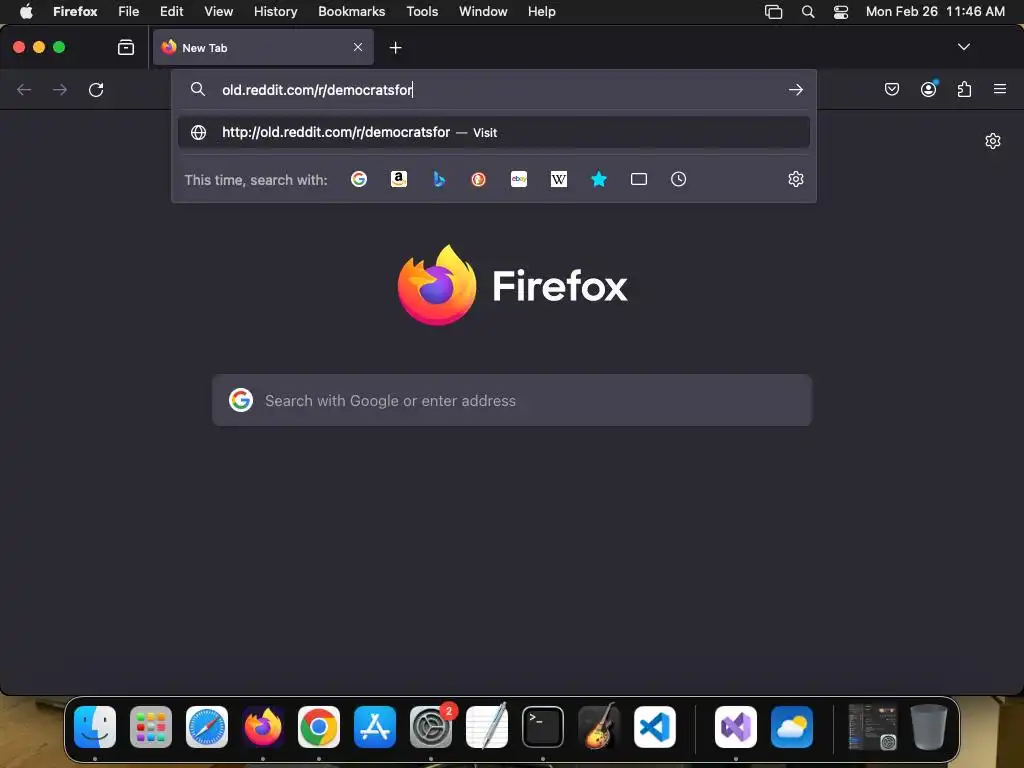
Task: Search this time with Google icon
Action: (x=359, y=179)
